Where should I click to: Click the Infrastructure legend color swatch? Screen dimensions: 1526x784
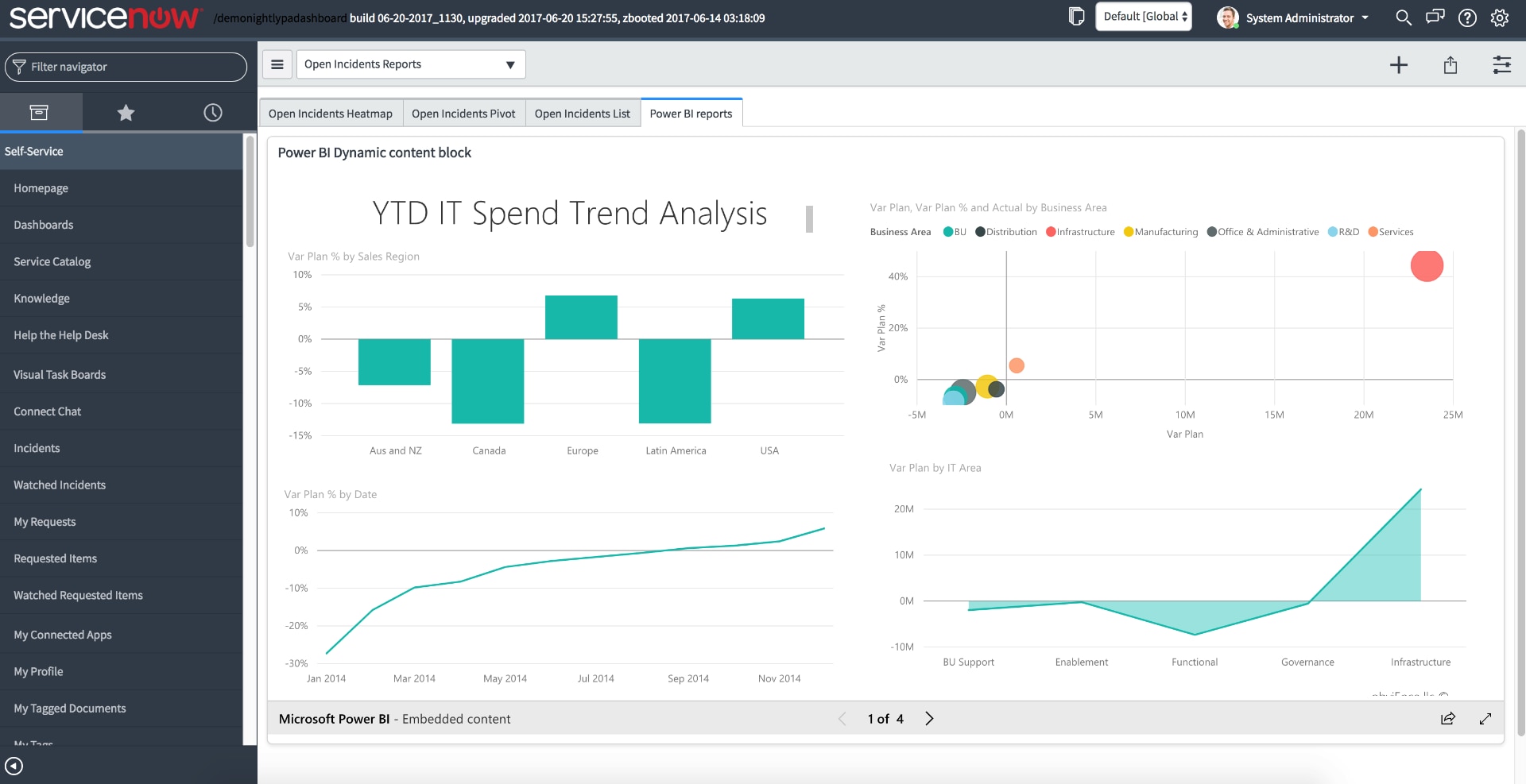tap(1051, 232)
